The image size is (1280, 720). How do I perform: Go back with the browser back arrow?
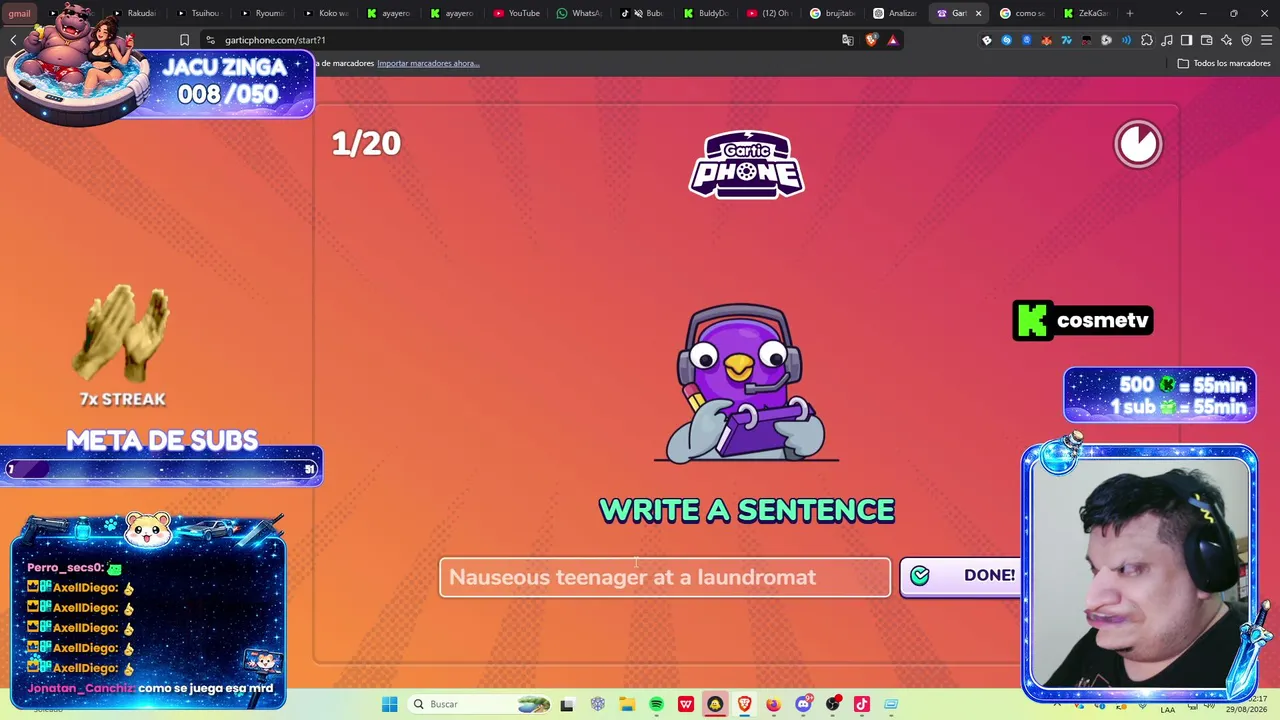click(14, 40)
